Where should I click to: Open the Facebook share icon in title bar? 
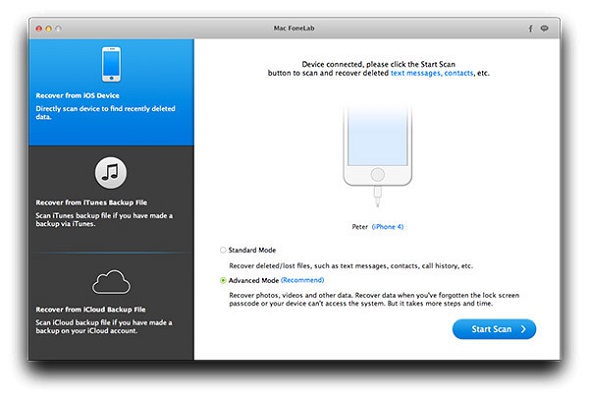coord(530,29)
